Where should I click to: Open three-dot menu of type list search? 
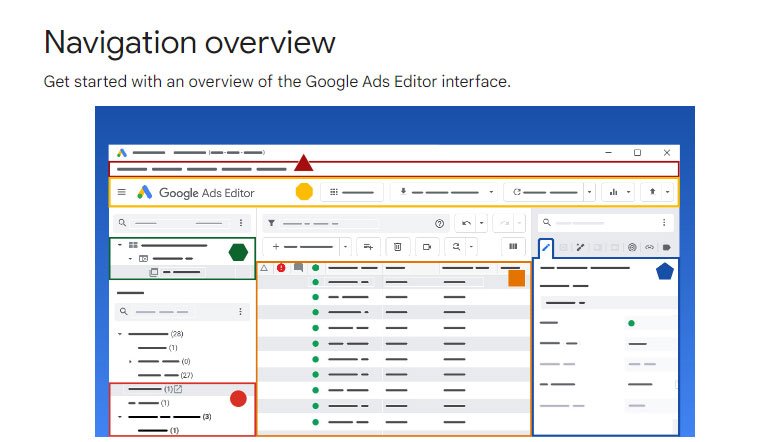[240, 312]
